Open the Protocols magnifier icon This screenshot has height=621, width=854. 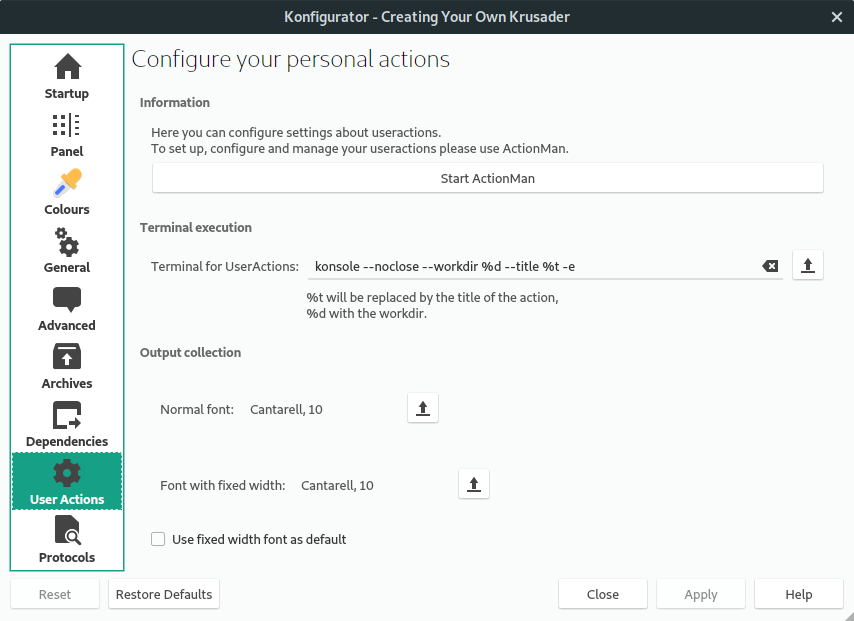click(x=68, y=531)
